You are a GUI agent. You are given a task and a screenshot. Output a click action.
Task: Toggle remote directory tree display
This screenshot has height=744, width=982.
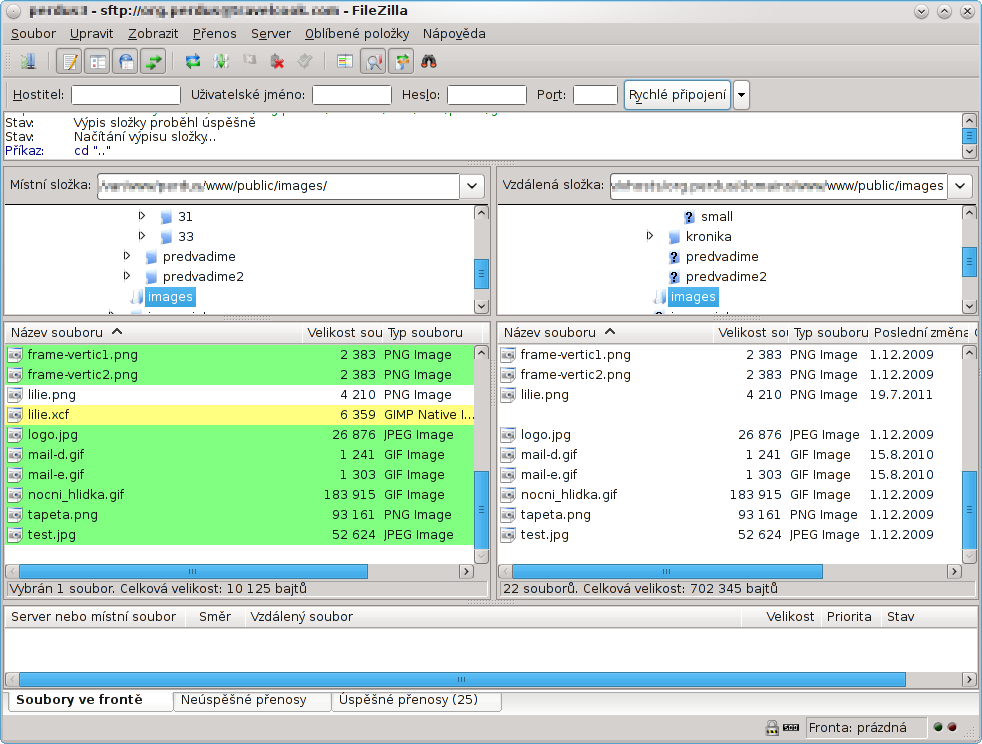click(126, 61)
